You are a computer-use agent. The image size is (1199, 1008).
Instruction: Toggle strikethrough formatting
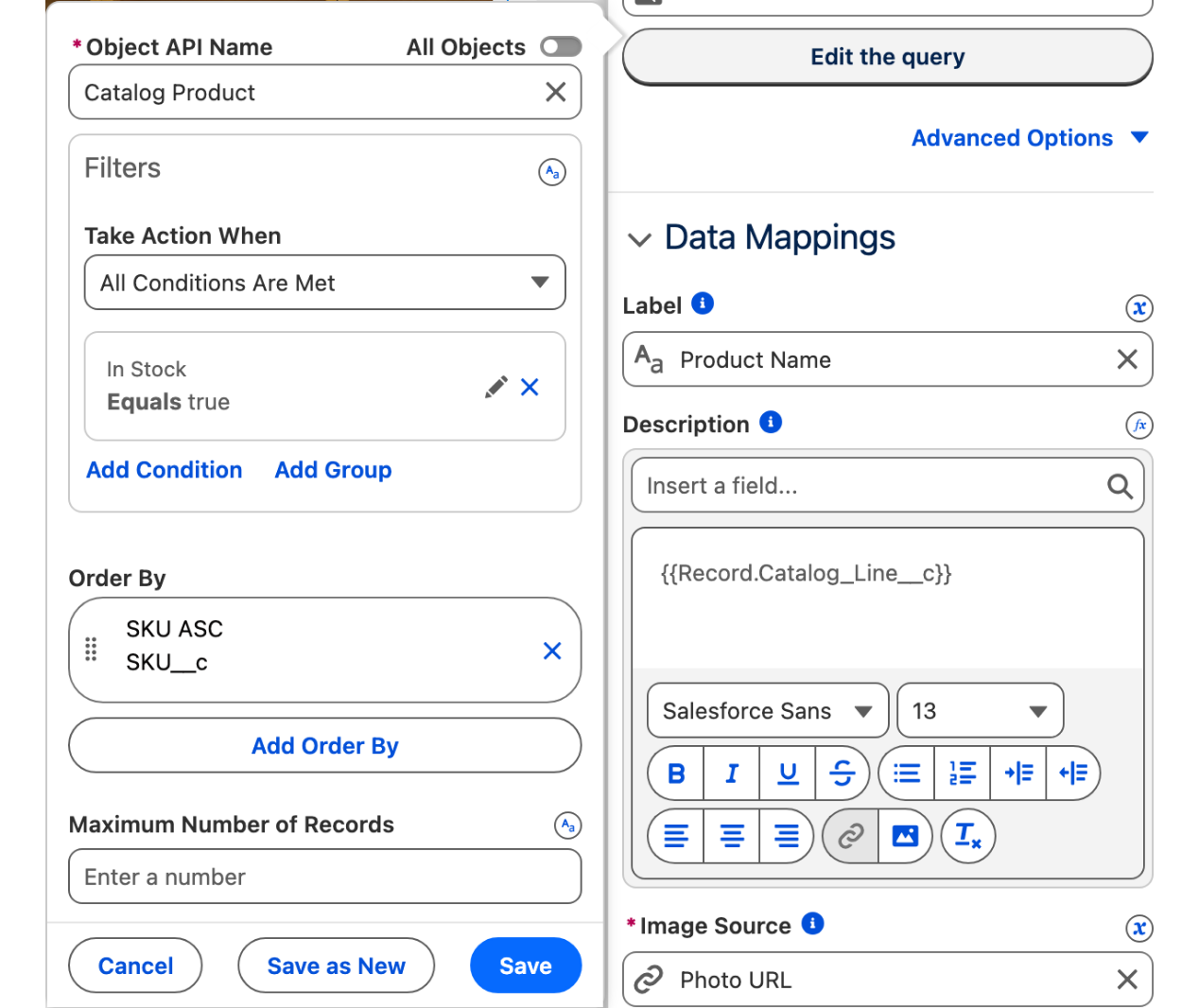(842, 773)
